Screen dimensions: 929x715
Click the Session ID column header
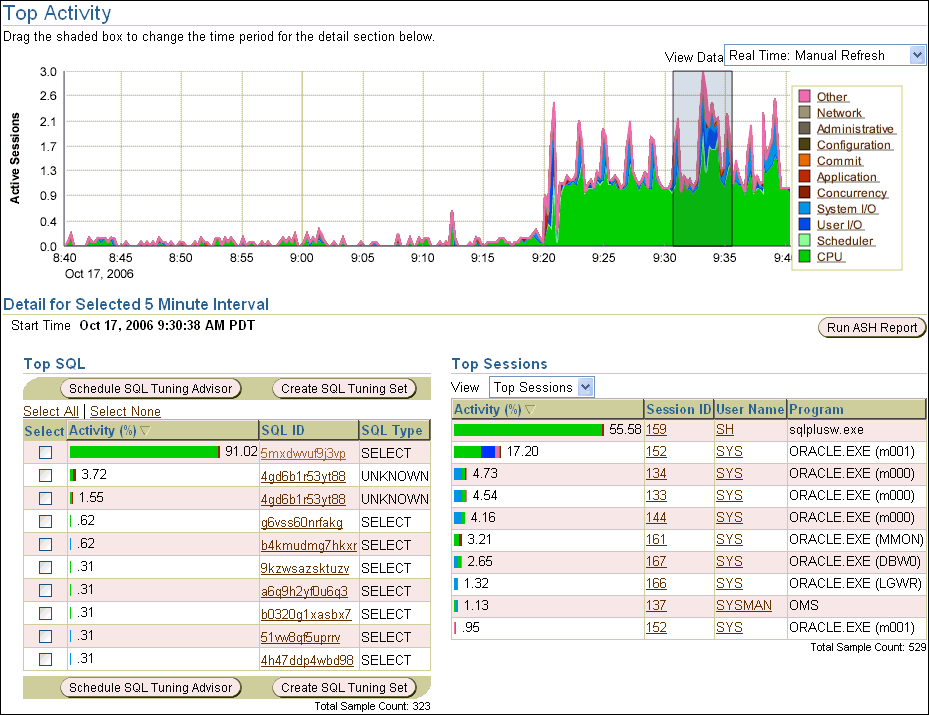click(x=678, y=409)
